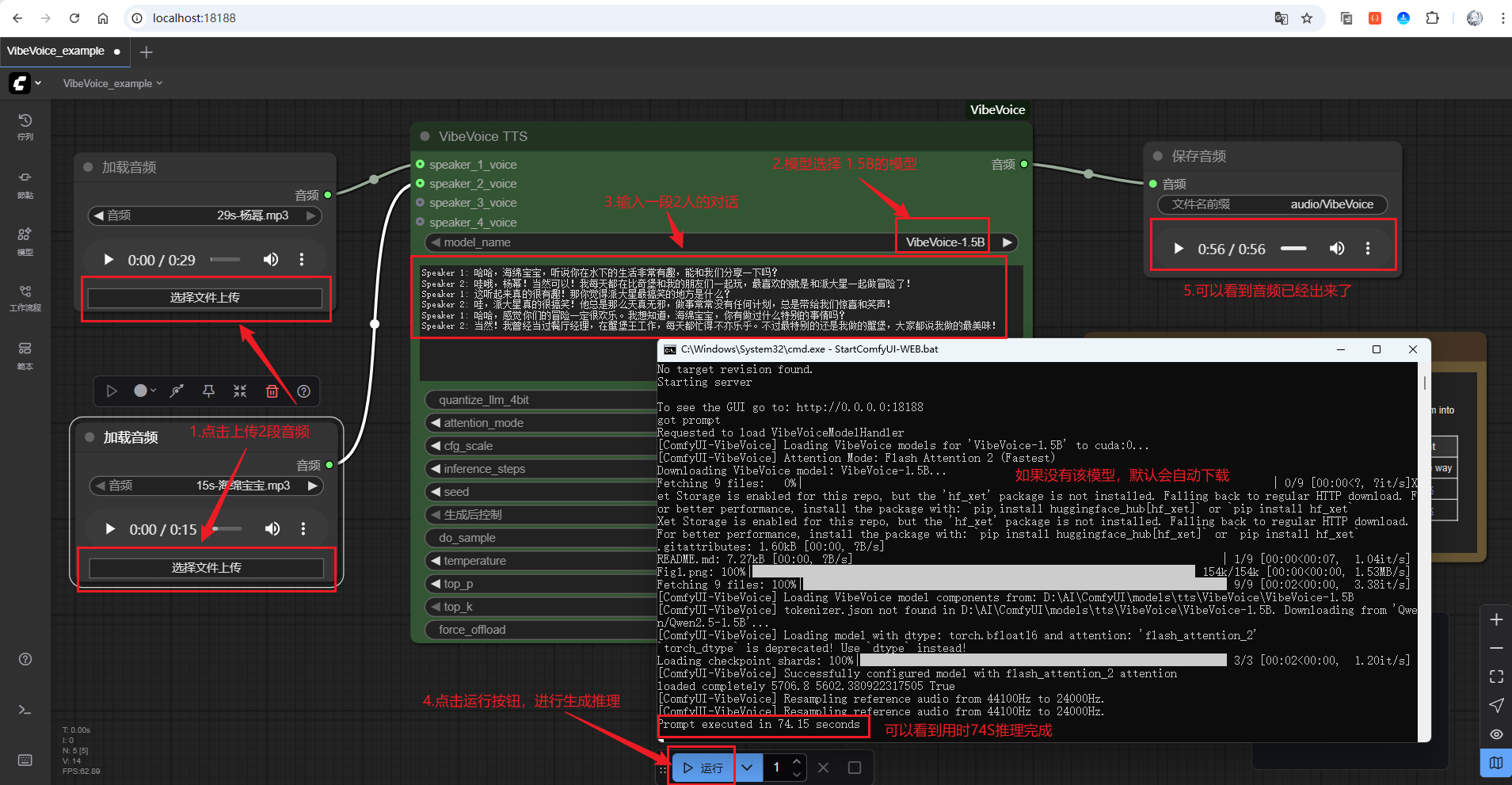This screenshot has height=785, width=1512.
Task: Open the model library sidebar panel
Action: click(25, 241)
